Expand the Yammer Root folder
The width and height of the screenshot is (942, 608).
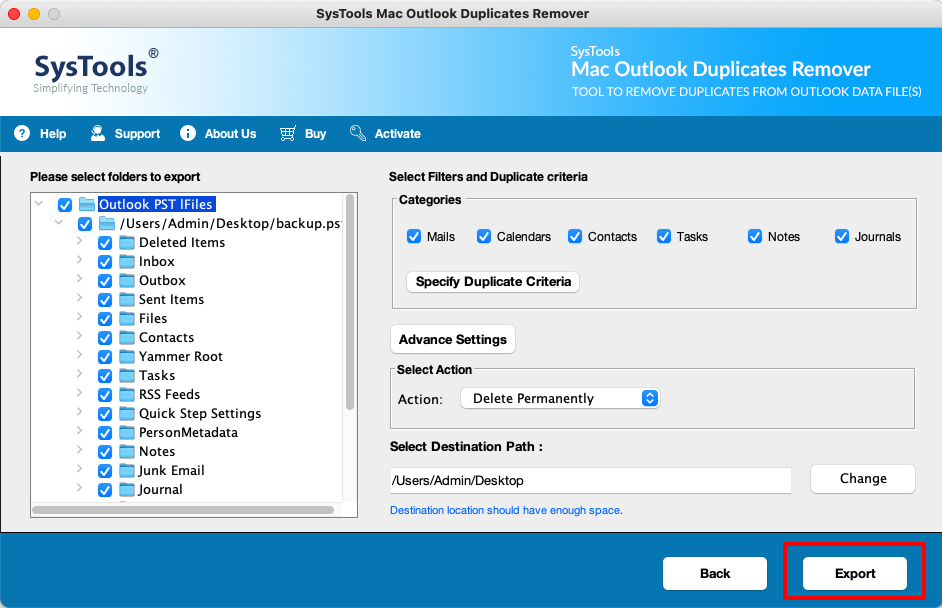[x=79, y=354]
